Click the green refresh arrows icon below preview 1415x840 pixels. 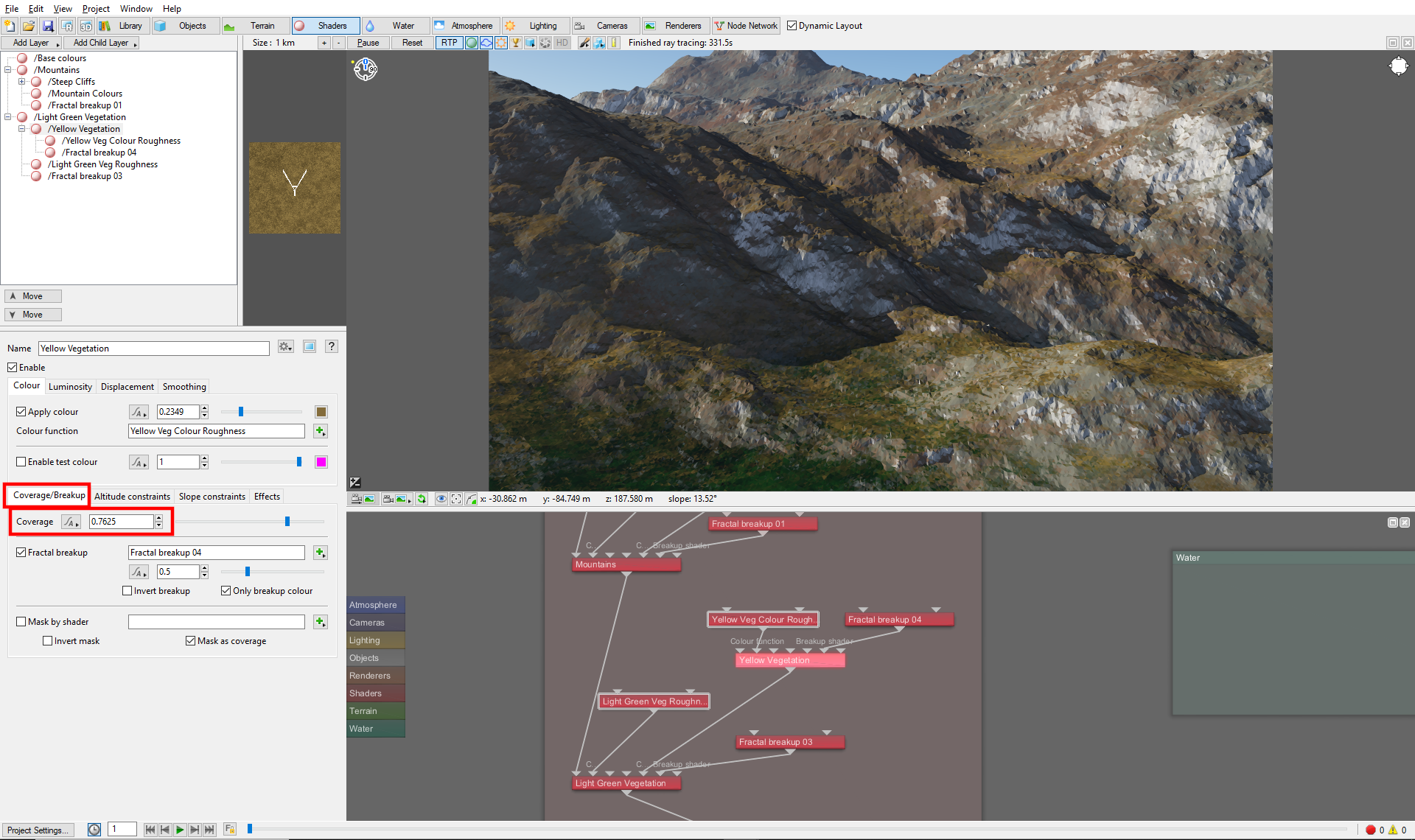pyautogui.click(x=422, y=499)
